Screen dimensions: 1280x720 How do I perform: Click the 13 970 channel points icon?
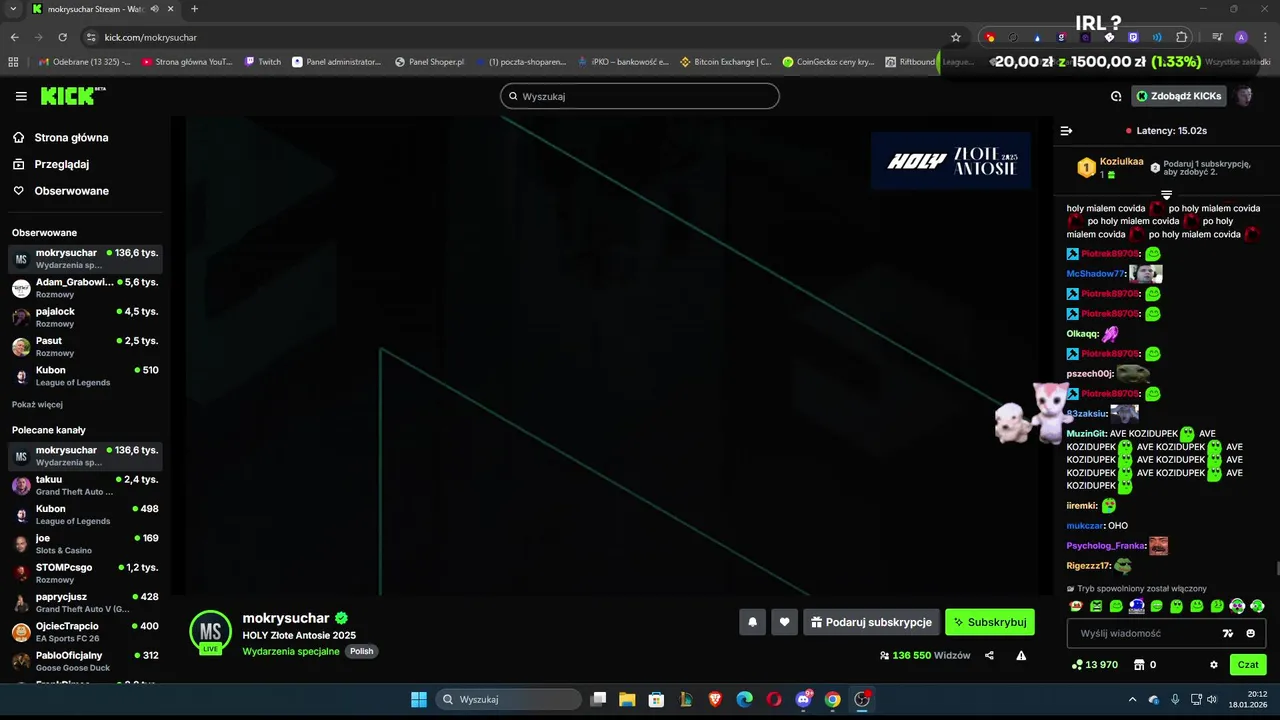coord(1077,665)
